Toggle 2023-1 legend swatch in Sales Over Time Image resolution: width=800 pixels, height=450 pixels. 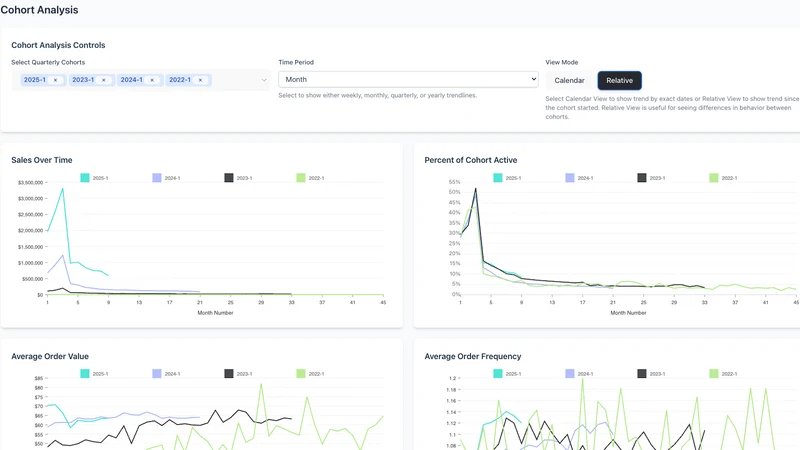click(x=229, y=178)
